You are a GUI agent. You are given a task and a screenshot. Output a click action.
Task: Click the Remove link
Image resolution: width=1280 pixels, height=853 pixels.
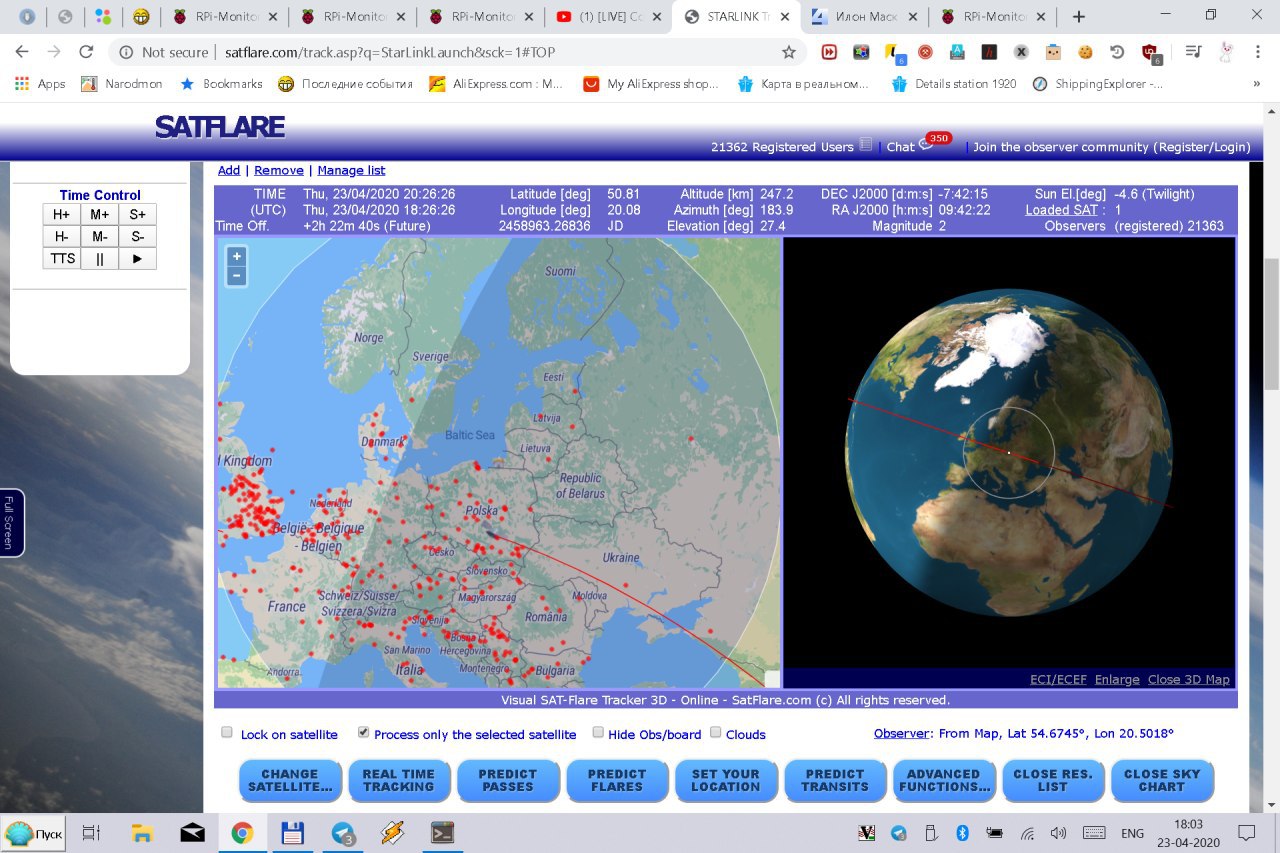[279, 170]
